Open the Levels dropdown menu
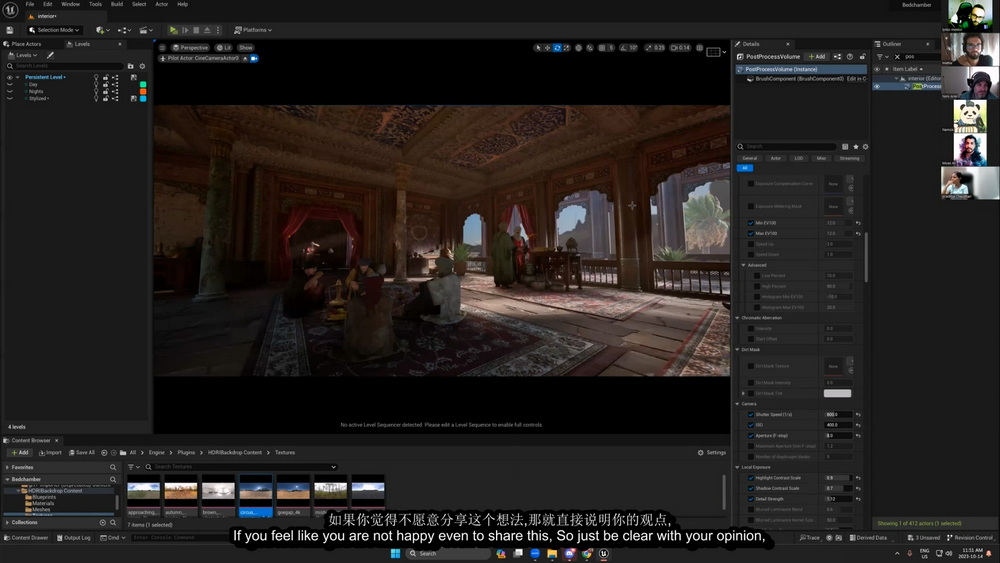 tap(23, 55)
